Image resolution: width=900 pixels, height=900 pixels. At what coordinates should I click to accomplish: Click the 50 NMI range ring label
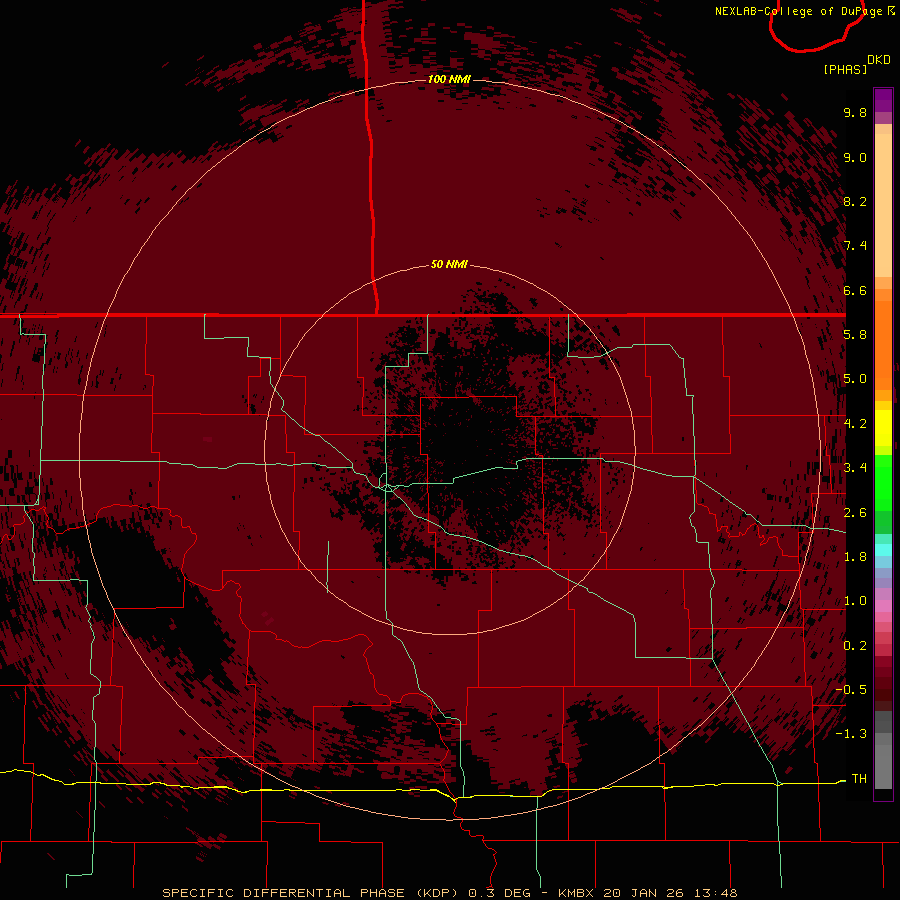(x=449, y=264)
